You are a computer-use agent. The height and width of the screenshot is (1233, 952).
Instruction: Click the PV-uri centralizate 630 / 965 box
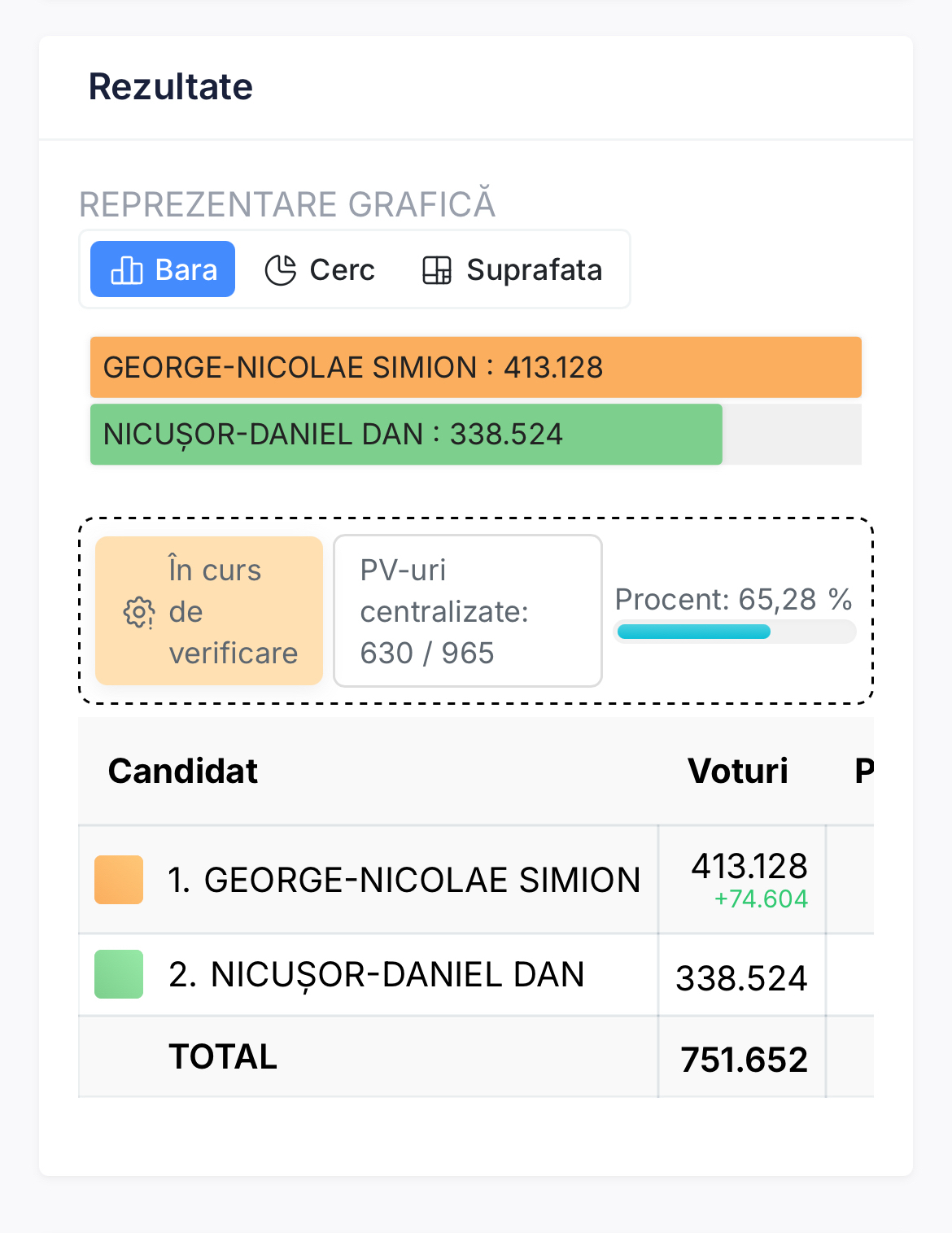click(x=468, y=611)
